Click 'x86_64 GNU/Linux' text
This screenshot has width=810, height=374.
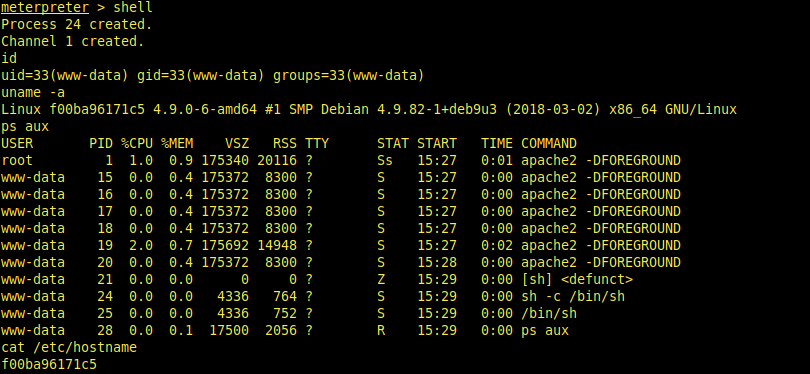(673, 110)
